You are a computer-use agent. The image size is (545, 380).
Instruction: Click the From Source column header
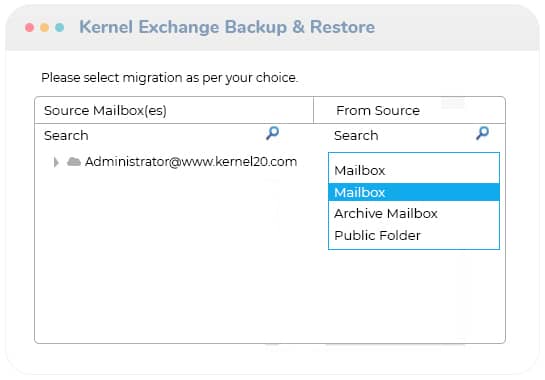click(409, 111)
